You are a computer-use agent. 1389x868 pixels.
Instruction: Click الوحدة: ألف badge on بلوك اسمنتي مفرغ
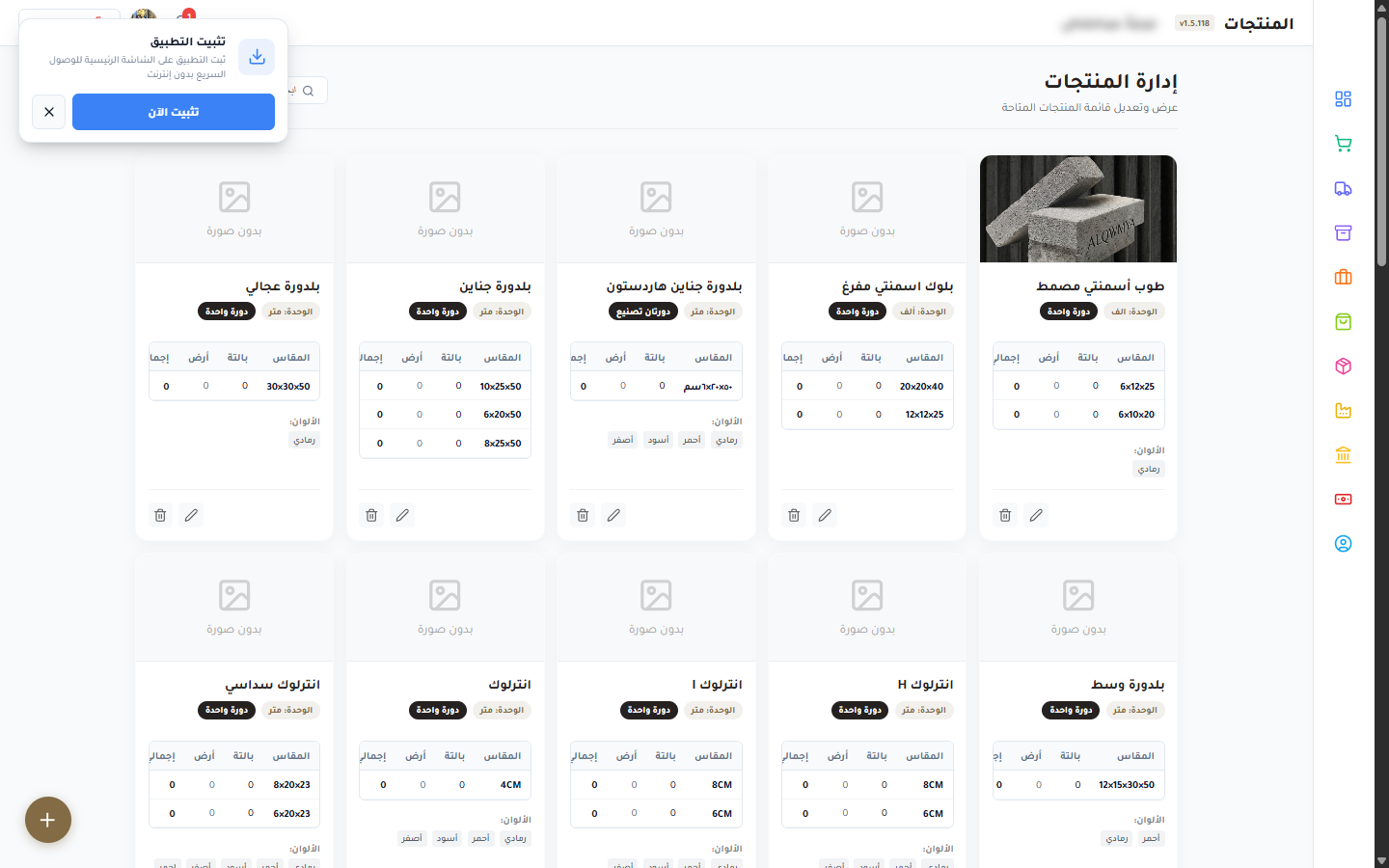pyautogui.click(x=923, y=312)
